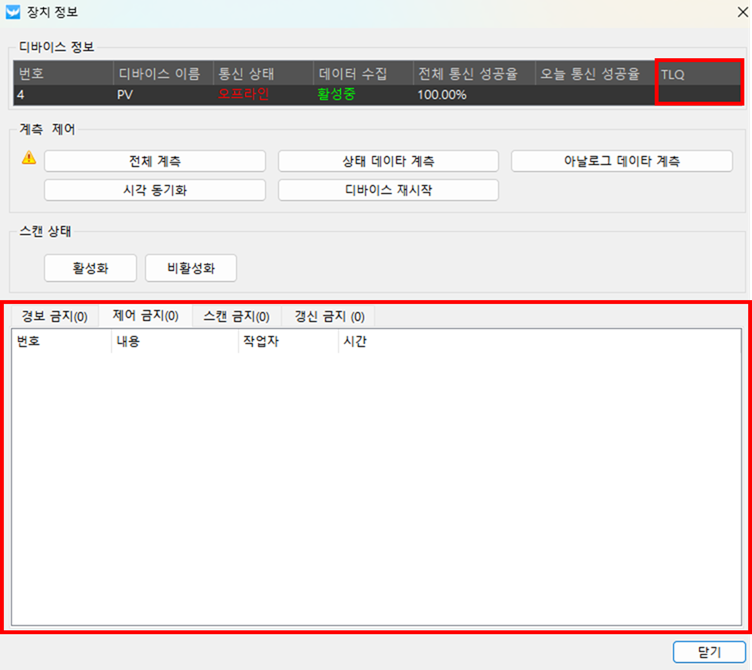The width and height of the screenshot is (752, 670).
Task: Switch to the 경보 금지(0) tab
Action: tap(54, 317)
